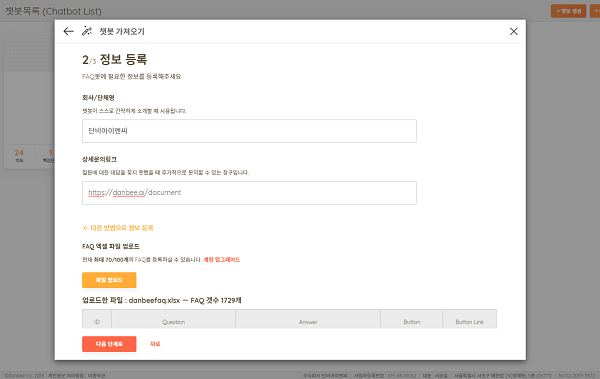Open 개인정보 처리방침 in the footer
The width and height of the screenshot is (600, 379).
coord(65,376)
